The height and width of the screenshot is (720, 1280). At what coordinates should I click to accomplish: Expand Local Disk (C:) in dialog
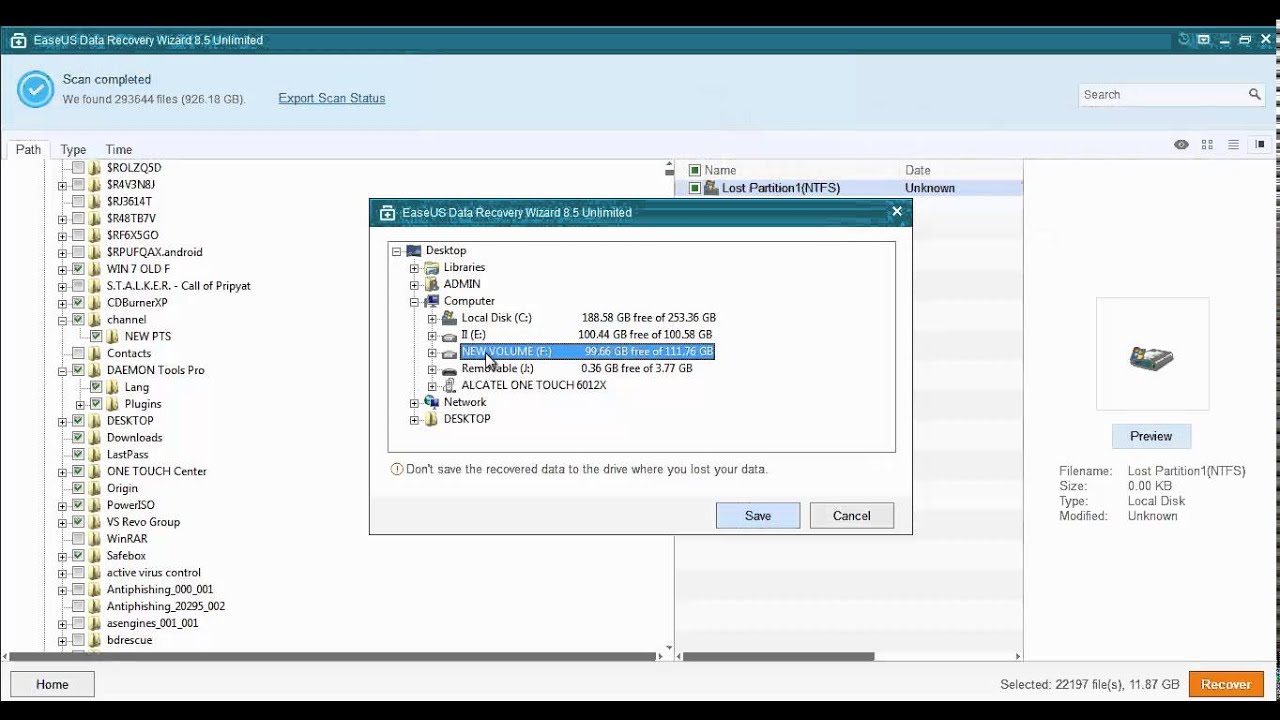(432, 318)
